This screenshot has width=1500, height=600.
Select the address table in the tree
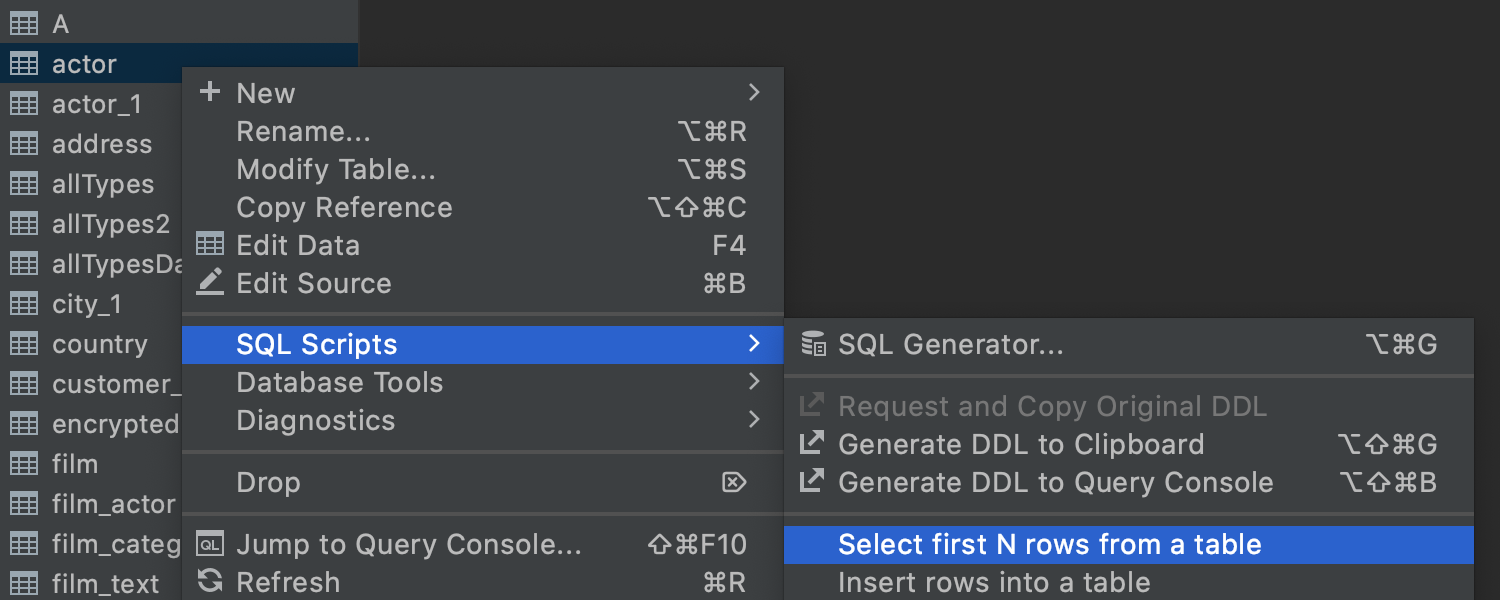pos(101,144)
